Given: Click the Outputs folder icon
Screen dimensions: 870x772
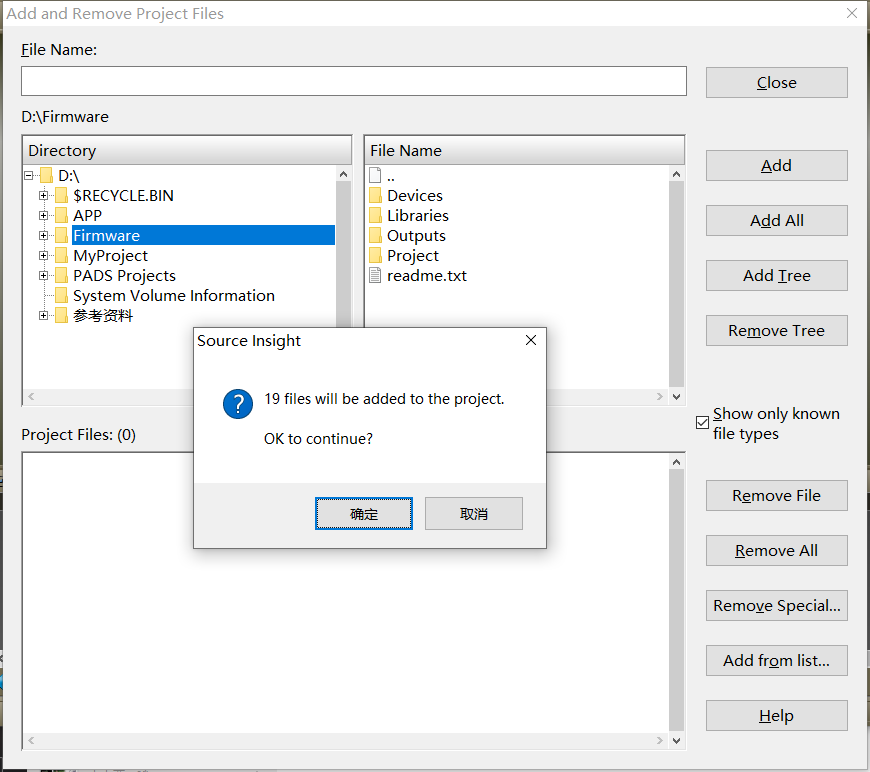Looking at the screenshot, I should [x=375, y=235].
